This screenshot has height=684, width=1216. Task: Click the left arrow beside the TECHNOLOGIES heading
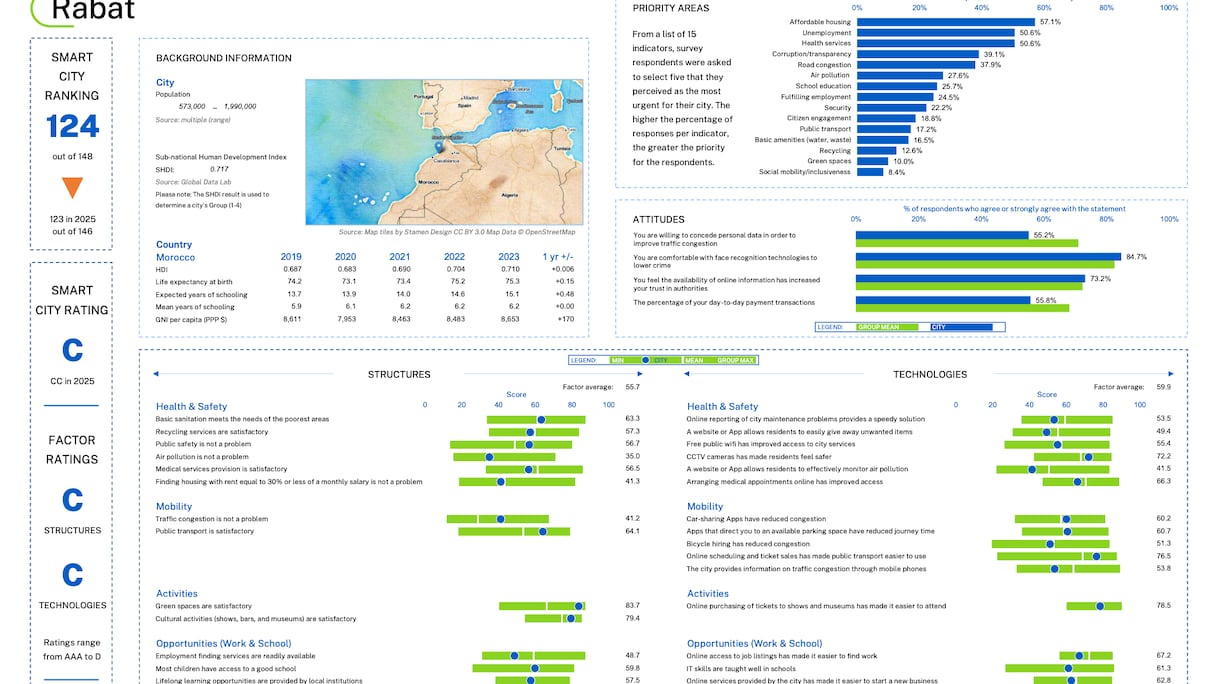(x=687, y=375)
